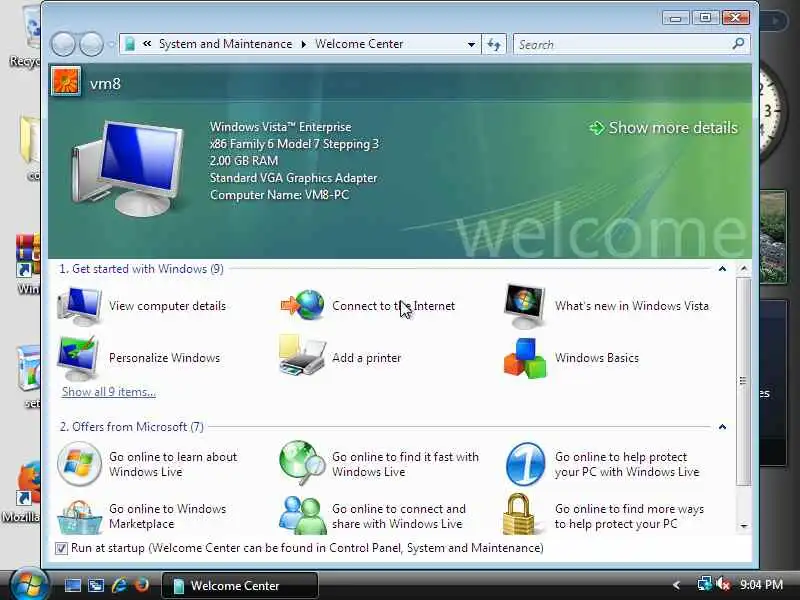The width and height of the screenshot is (800, 600).
Task: Click the refresh button beside address bar
Action: [x=494, y=44]
